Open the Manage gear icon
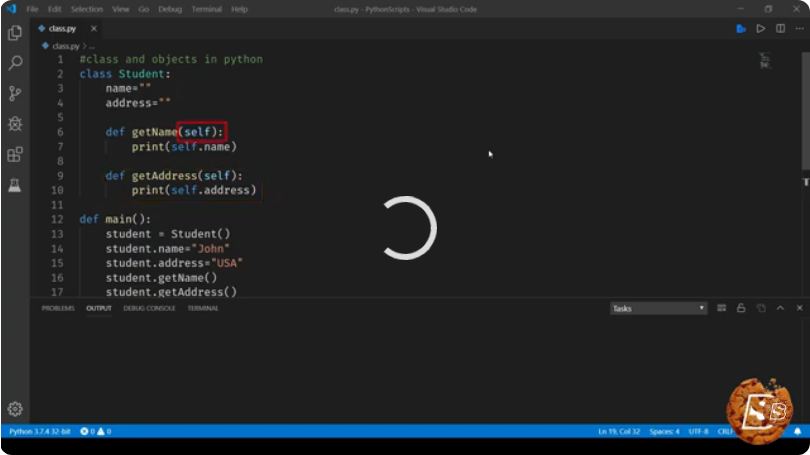Image resolution: width=810 pixels, height=455 pixels. pos(15,409)
